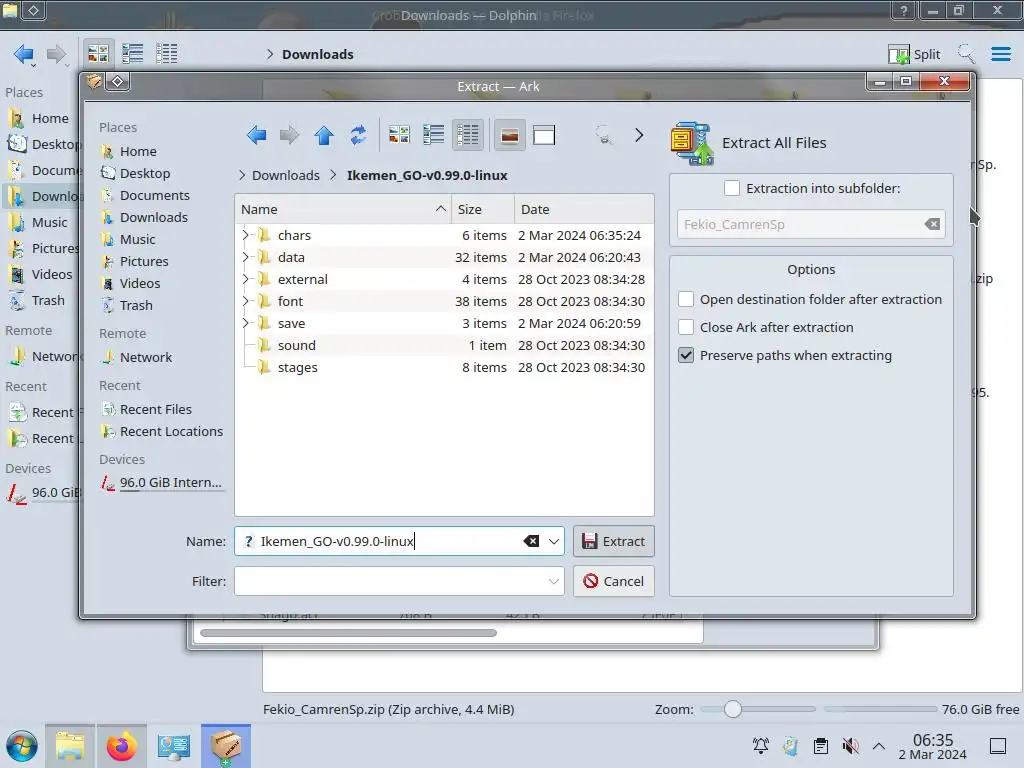1024x768 pixels.
Task: Open the Filter dropdown
Action: (554, 581)
